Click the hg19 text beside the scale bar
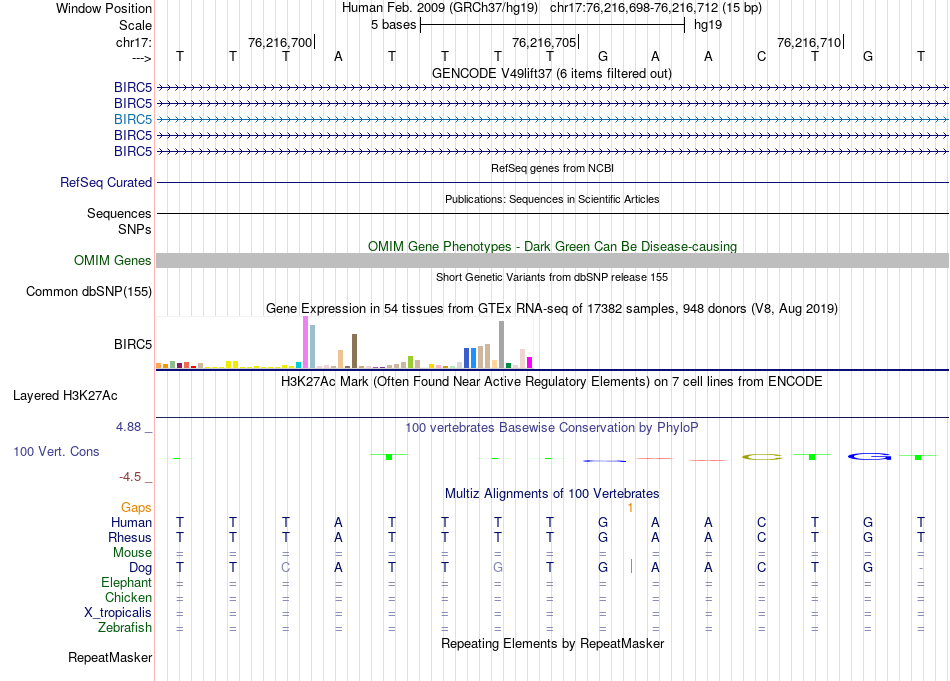Viewport: 950px width, 681px height. (708, 25)
